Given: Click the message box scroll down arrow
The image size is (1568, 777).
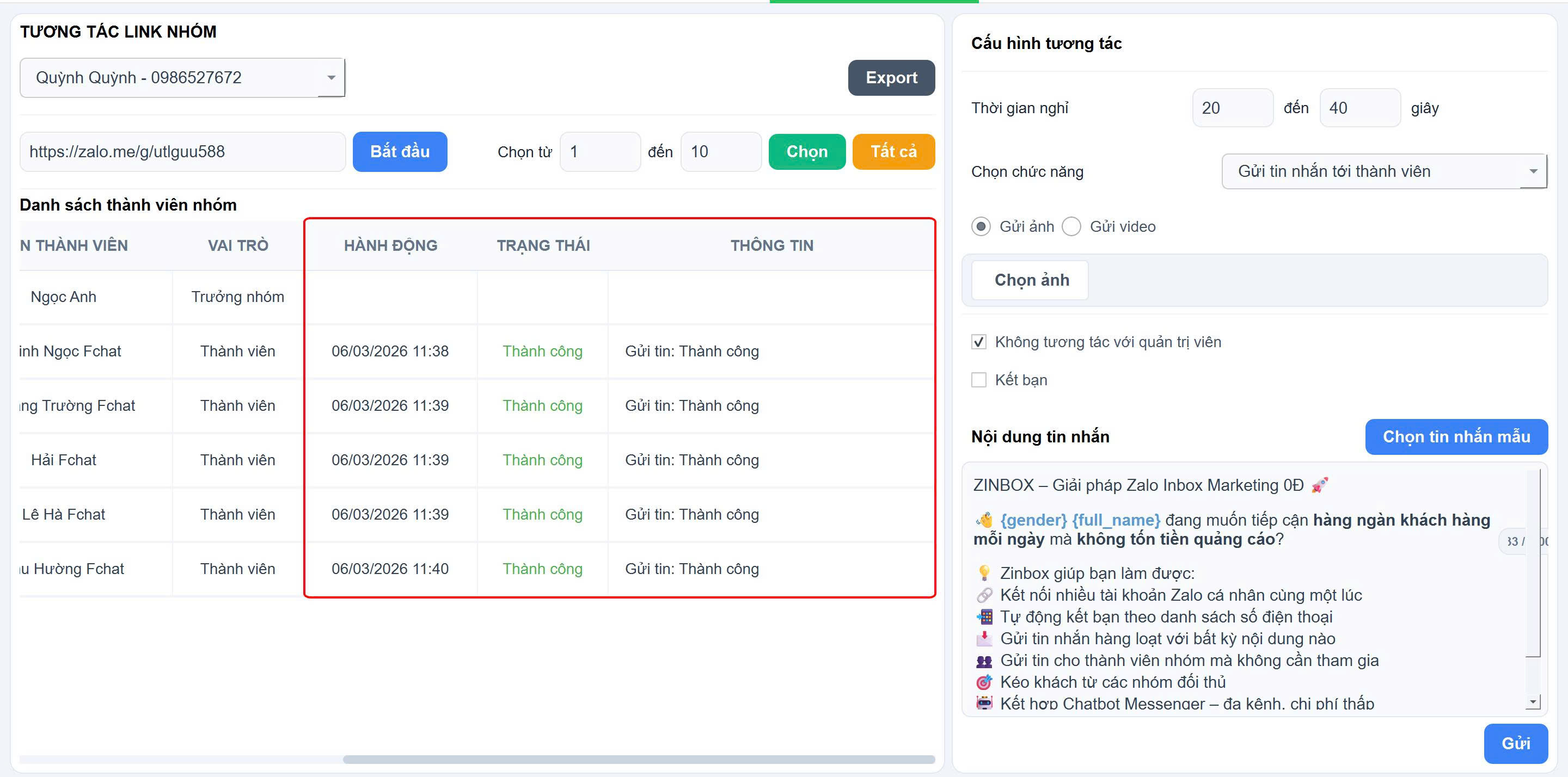Looking at the screenshot, I should 1532,702.
